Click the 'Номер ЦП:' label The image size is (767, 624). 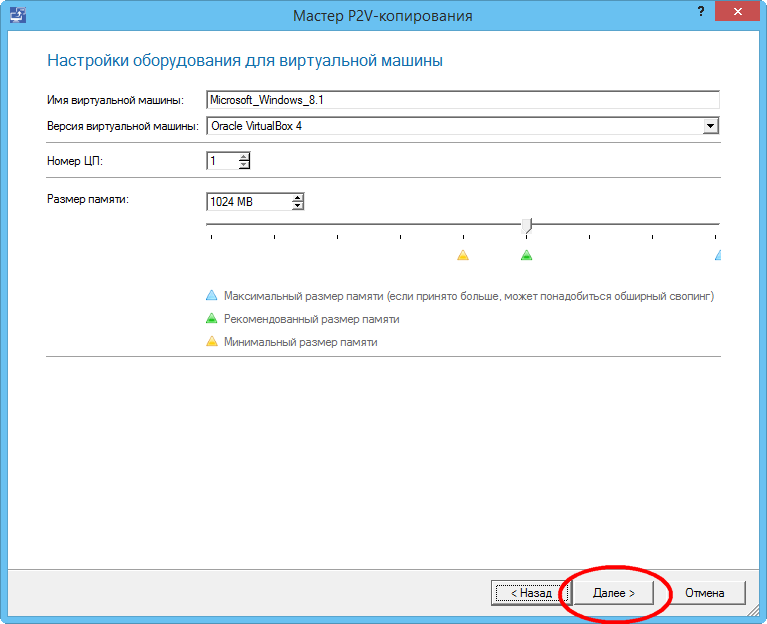[75, 161]
